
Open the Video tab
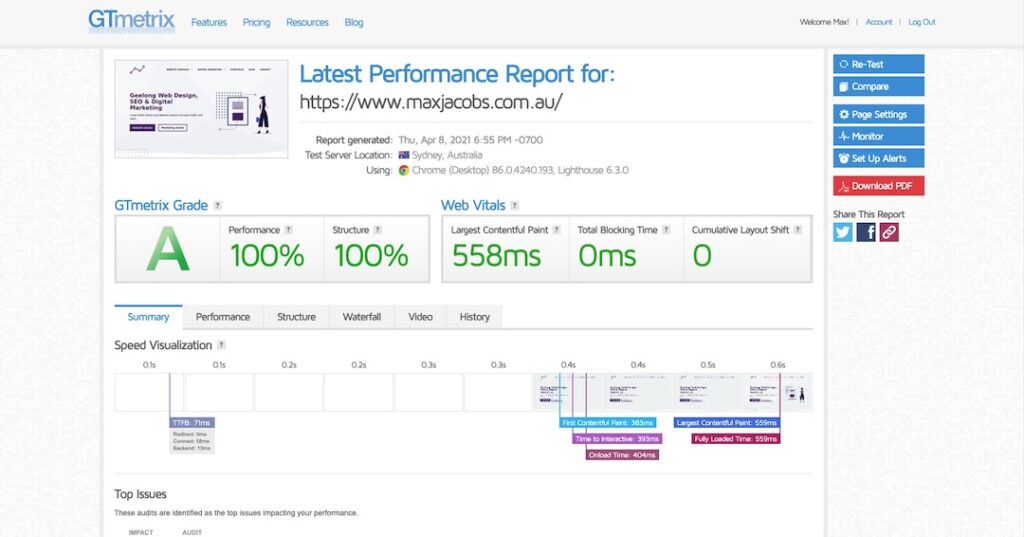(421, 317)
